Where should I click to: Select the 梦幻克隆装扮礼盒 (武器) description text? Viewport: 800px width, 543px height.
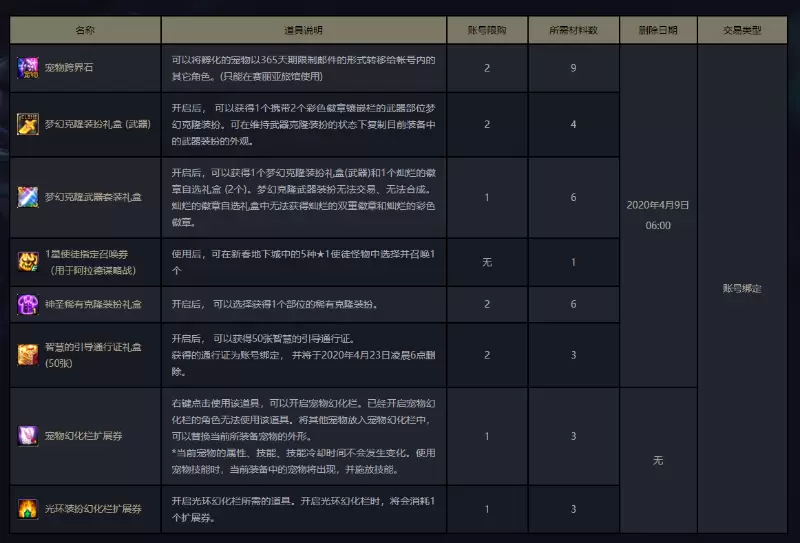coord(304,125)
